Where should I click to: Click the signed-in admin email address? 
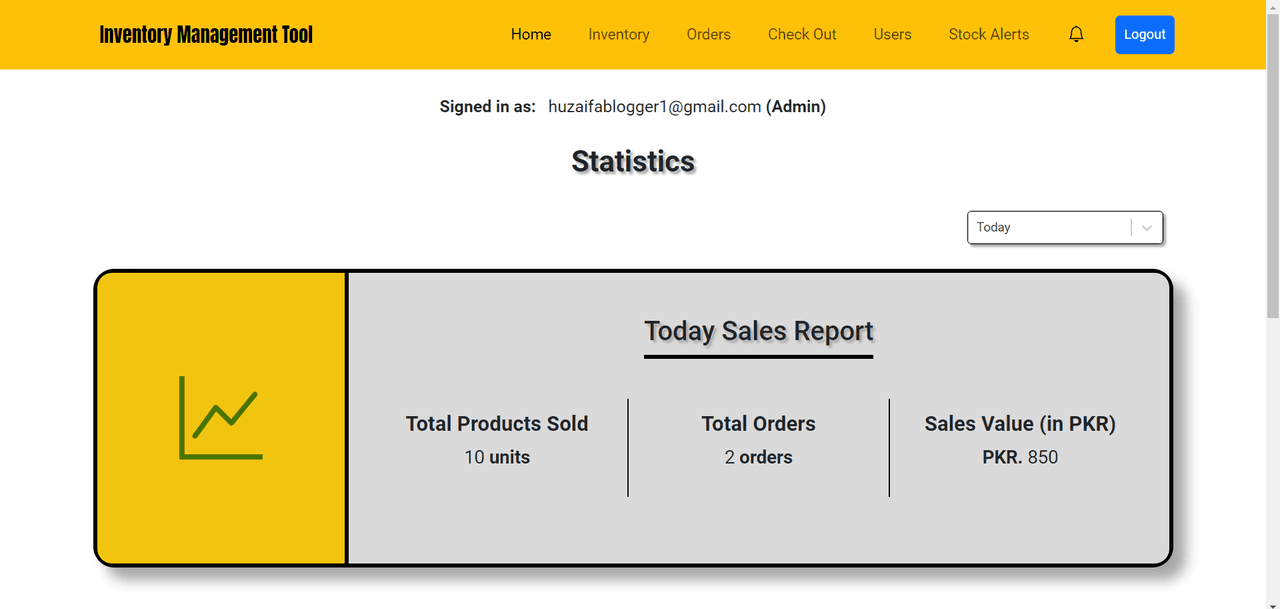[x=655, y=107]
